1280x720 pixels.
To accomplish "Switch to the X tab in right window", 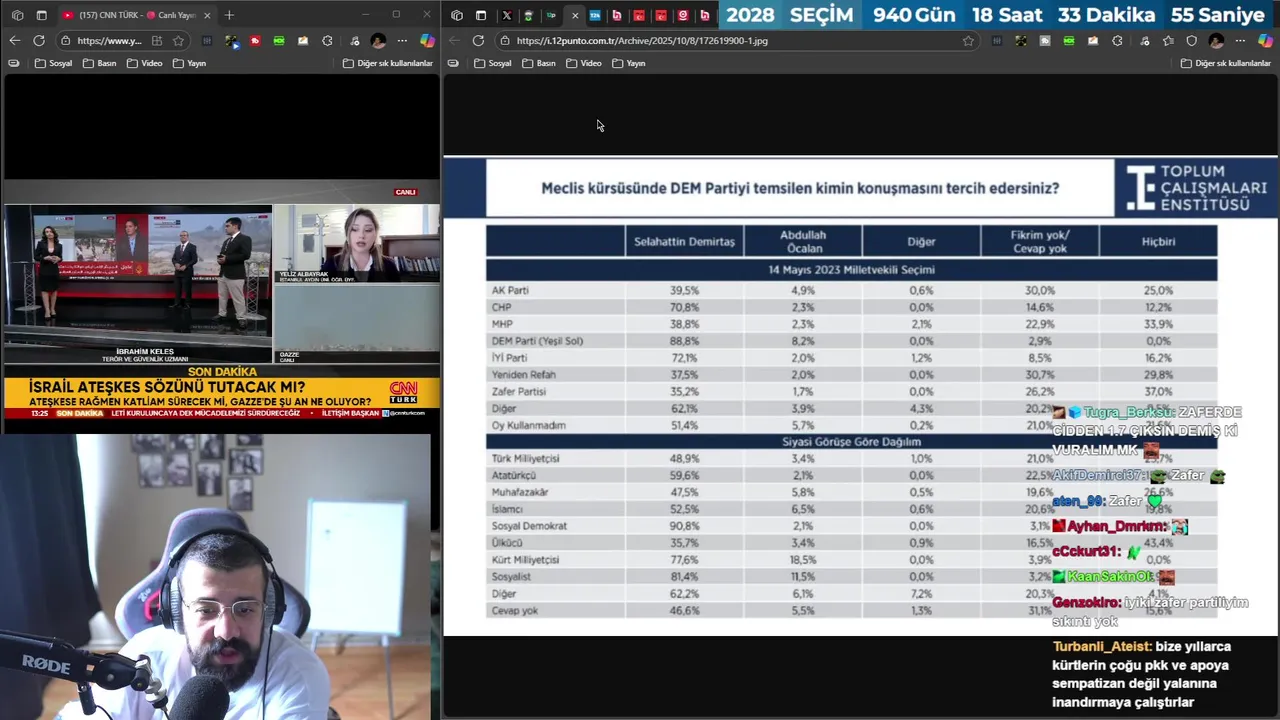I will coord(506,15).
